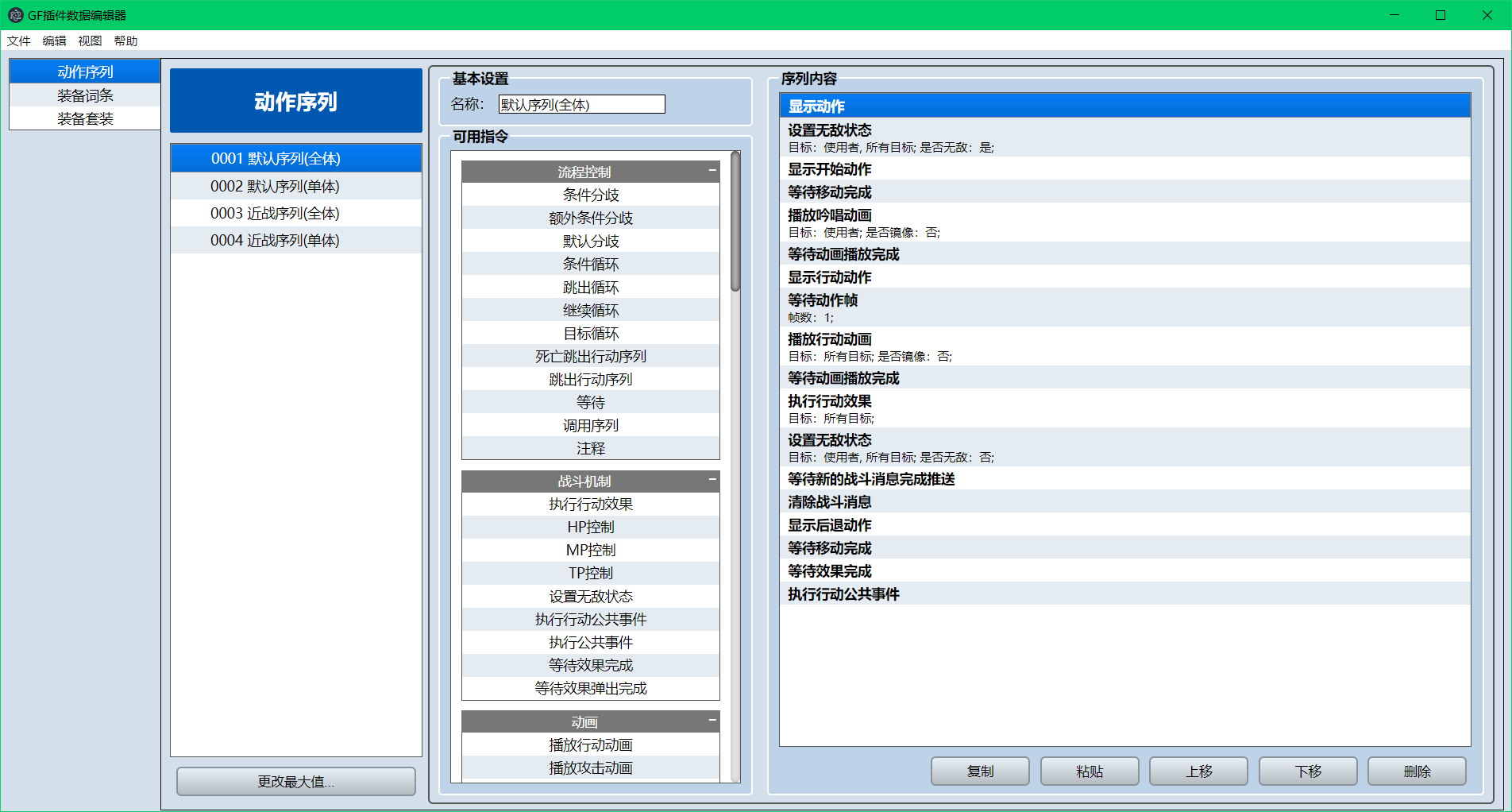Image resolution: width=1512 pixels, height=812 pixels.
Task: Select sequence 0003 近战序列(全体)
Action: (296, 213)
